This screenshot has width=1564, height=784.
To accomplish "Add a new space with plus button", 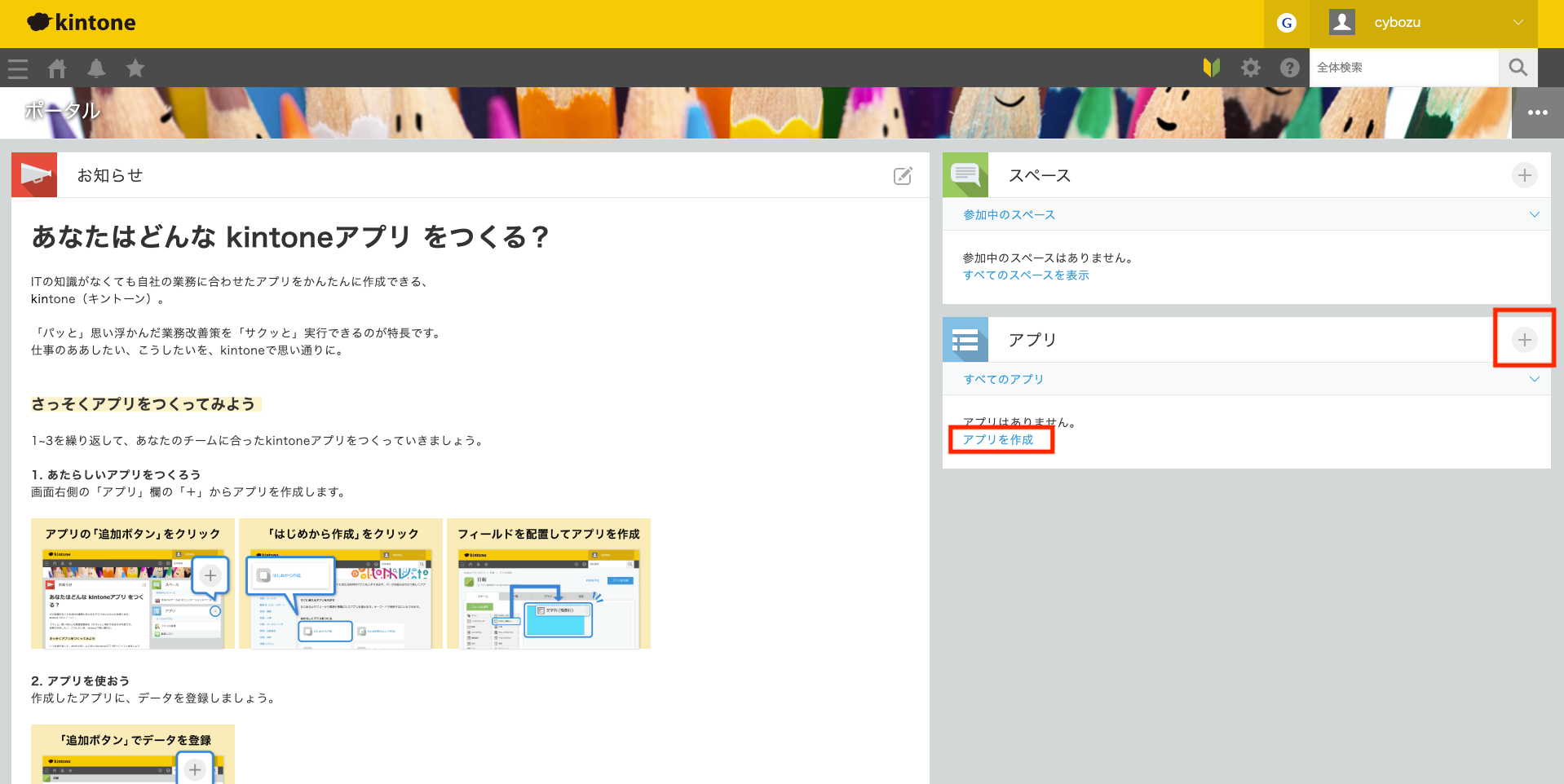I will point(1525,175).
